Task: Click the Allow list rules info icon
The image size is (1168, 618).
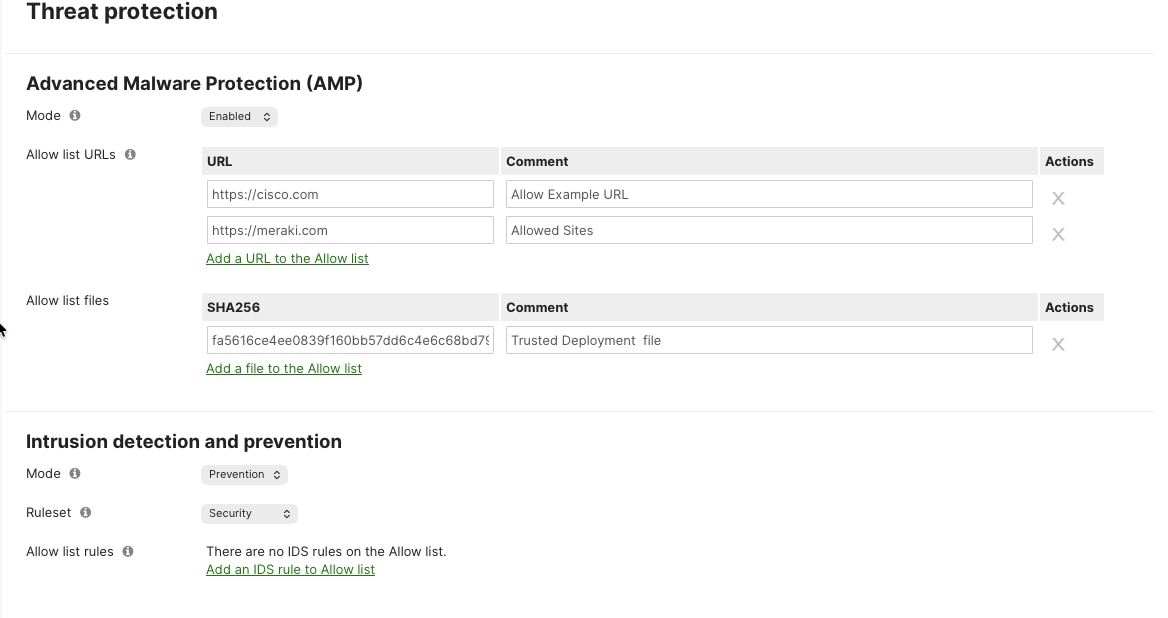Action: [x=127, y=551]
